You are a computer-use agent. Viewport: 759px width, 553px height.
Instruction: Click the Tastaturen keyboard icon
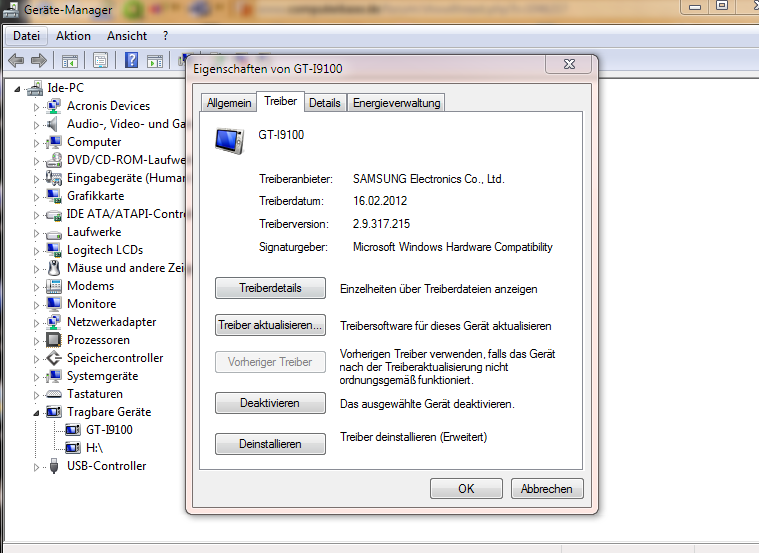tap(53, 394)
